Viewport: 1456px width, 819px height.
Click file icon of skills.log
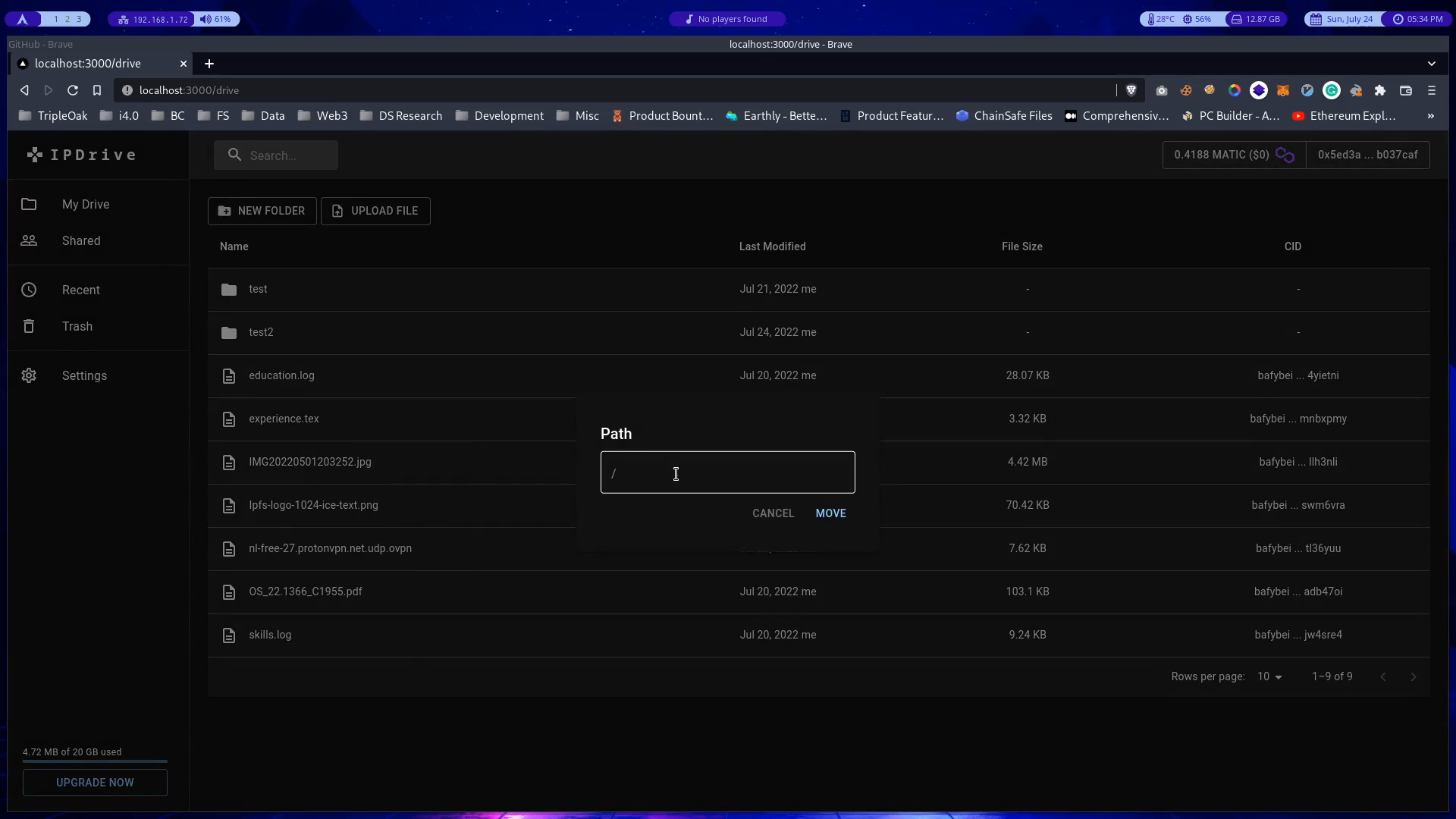coord(229,635)
